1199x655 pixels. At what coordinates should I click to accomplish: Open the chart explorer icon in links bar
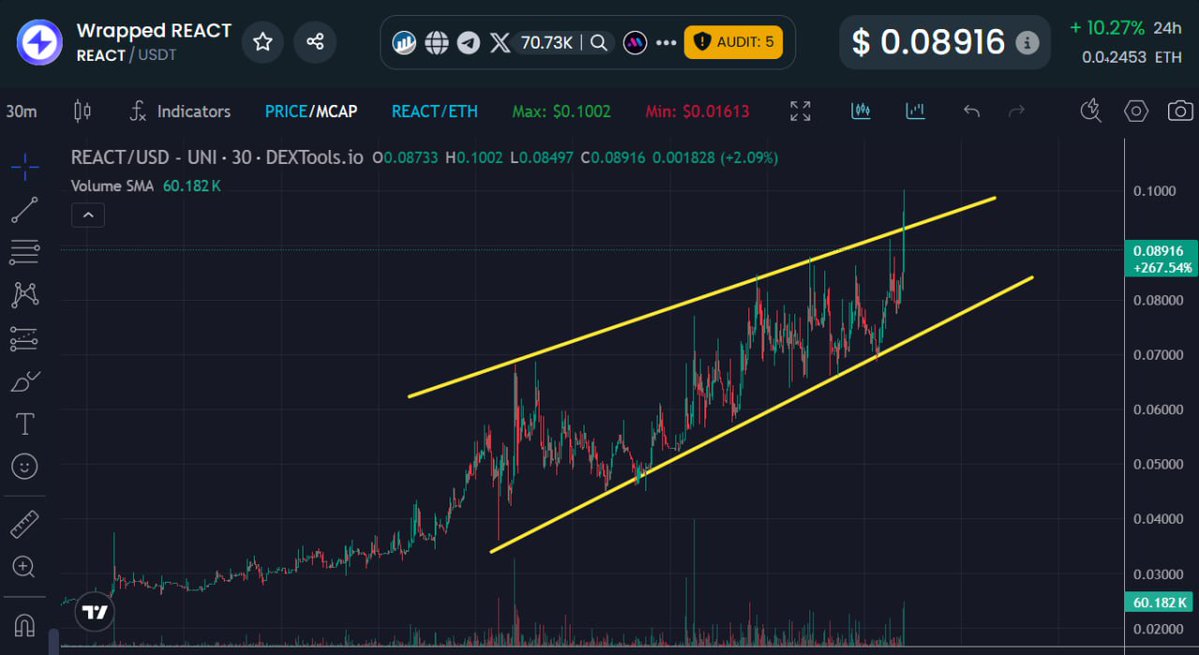[x=405, y=43]
